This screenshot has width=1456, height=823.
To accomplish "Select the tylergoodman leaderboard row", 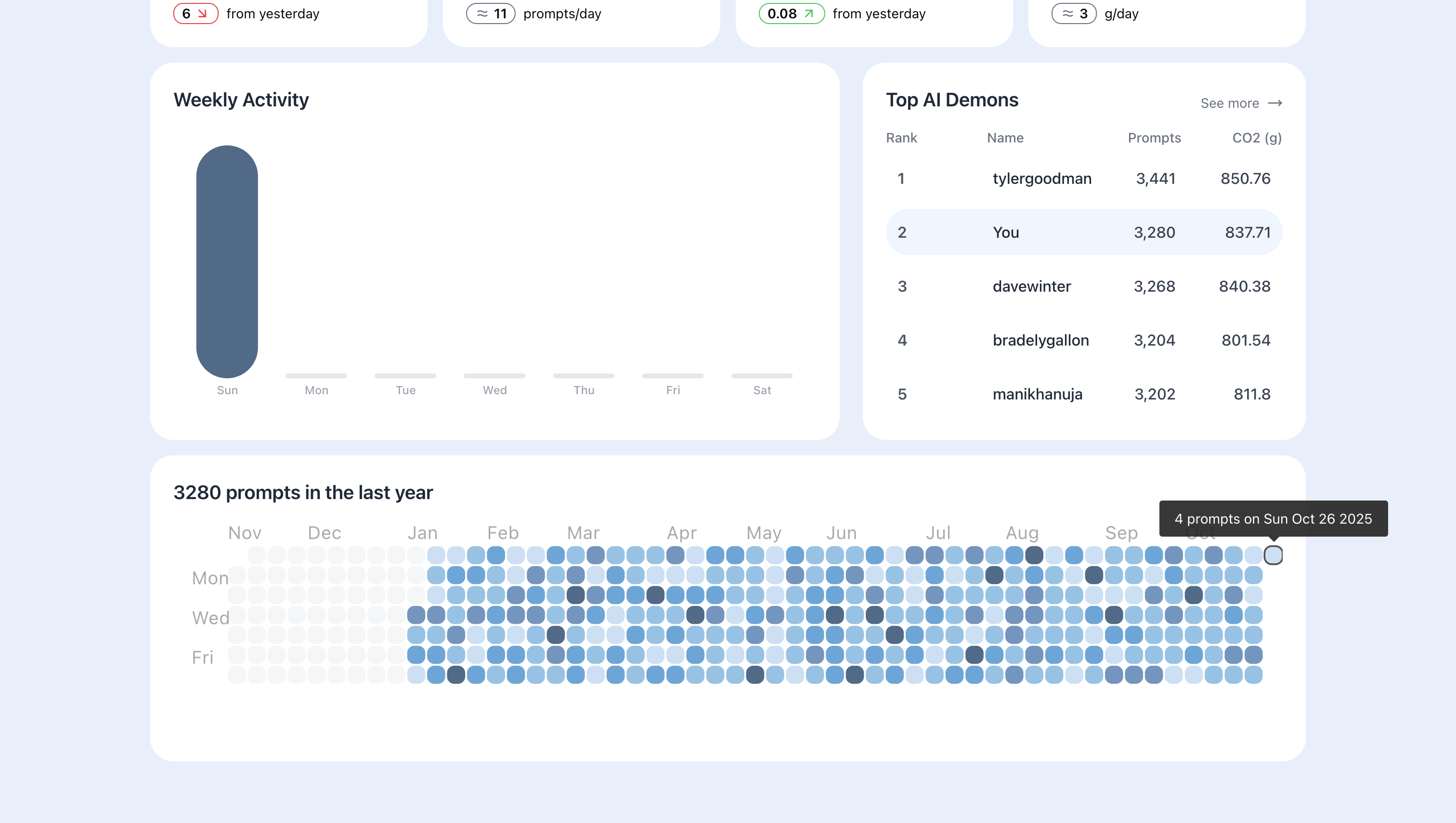I will tap(1041, 179).
